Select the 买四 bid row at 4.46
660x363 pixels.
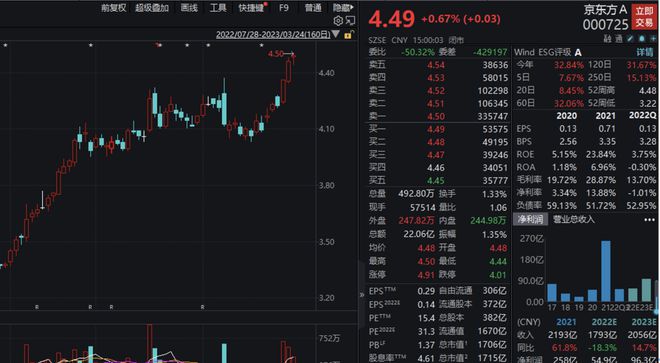[438, 168]
